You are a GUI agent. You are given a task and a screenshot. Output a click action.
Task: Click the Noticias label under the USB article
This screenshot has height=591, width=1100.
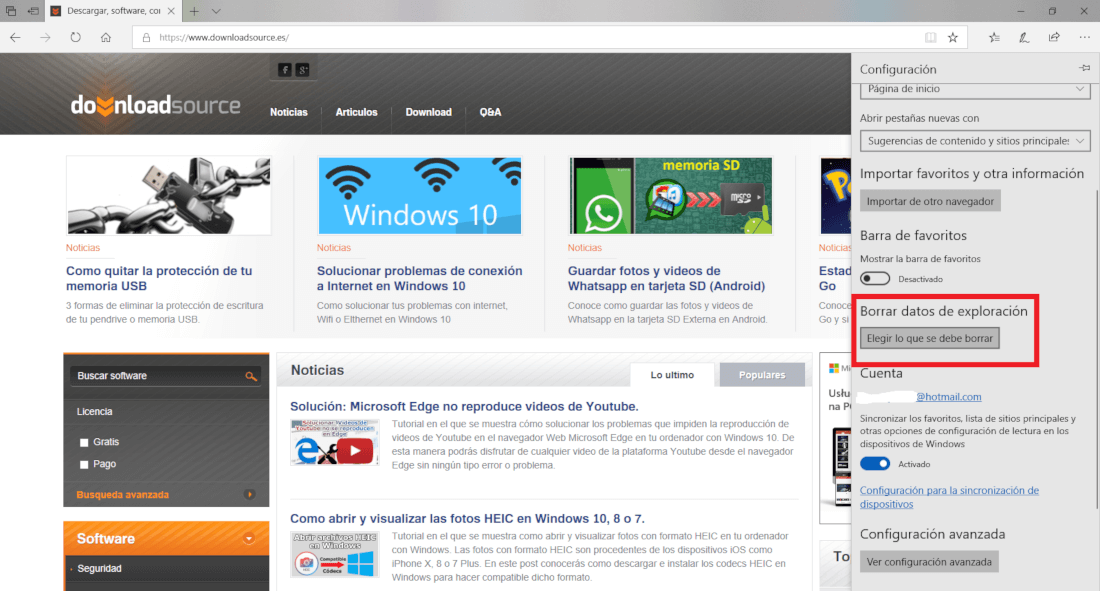coord(83,248)
